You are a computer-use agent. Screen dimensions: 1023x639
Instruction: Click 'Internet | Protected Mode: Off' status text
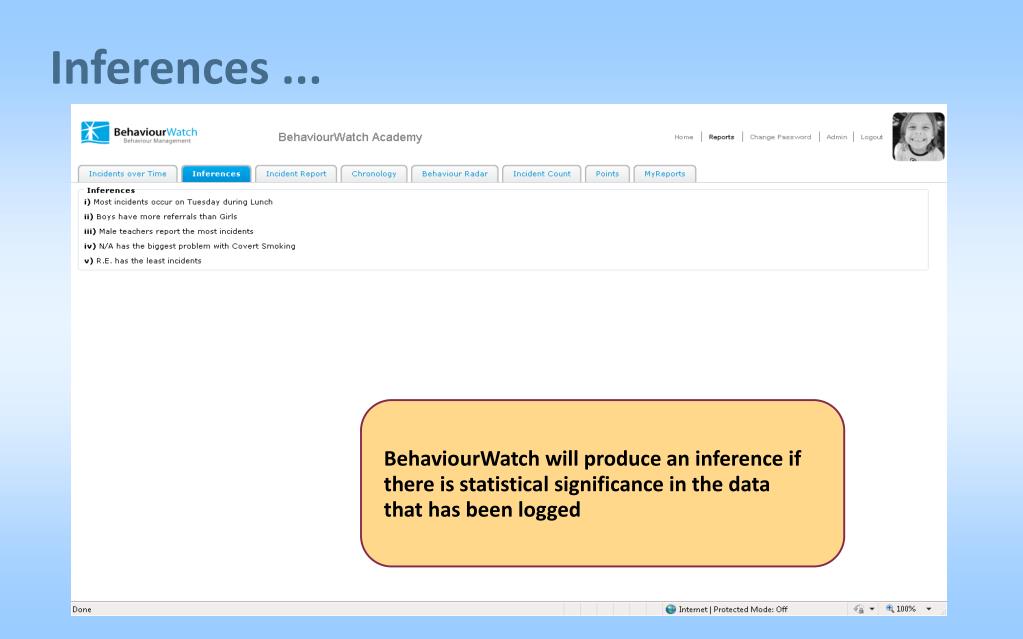point(733,609)
